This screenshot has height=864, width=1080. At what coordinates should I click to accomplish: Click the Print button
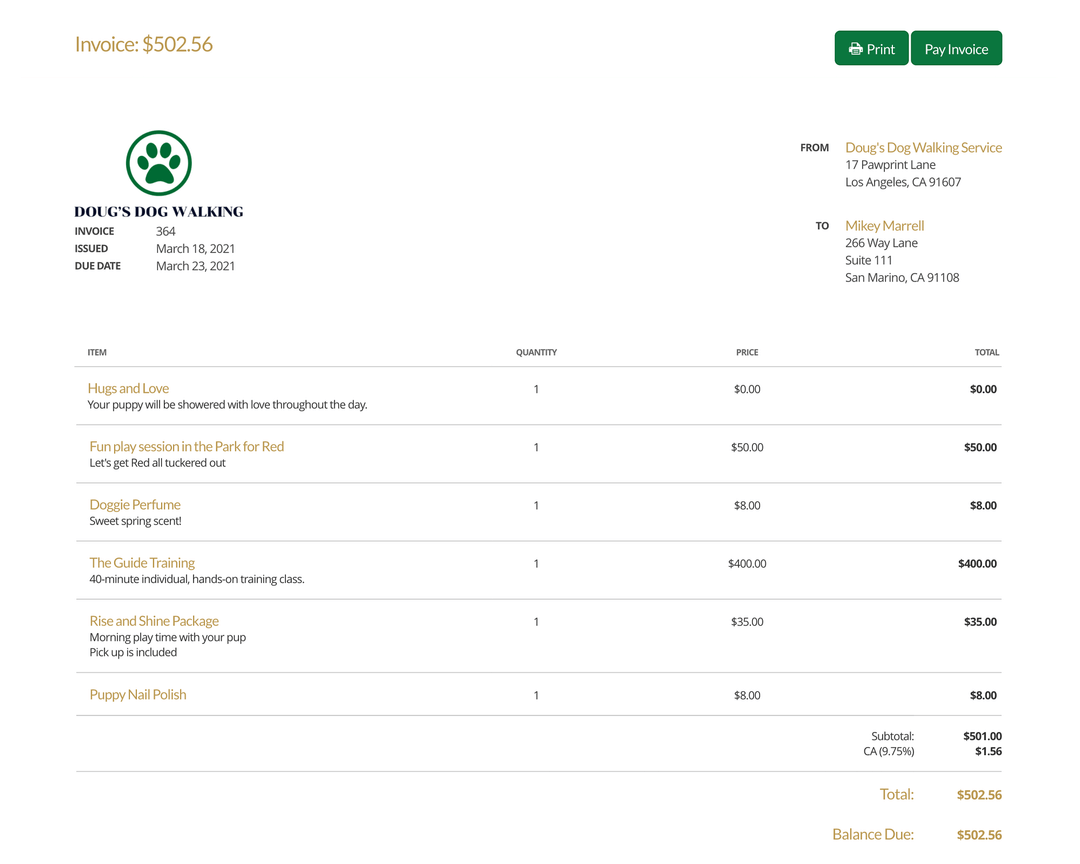871,47
